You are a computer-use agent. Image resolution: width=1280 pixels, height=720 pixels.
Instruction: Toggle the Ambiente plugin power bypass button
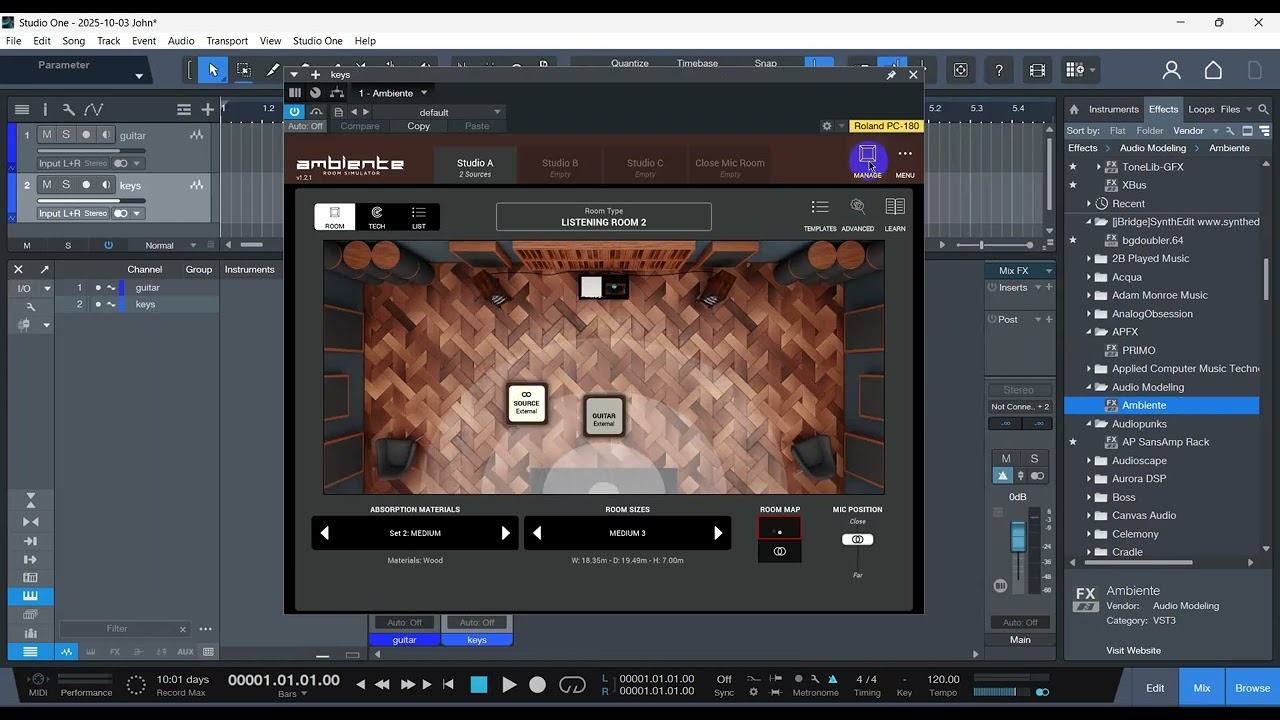coord(295,112)
